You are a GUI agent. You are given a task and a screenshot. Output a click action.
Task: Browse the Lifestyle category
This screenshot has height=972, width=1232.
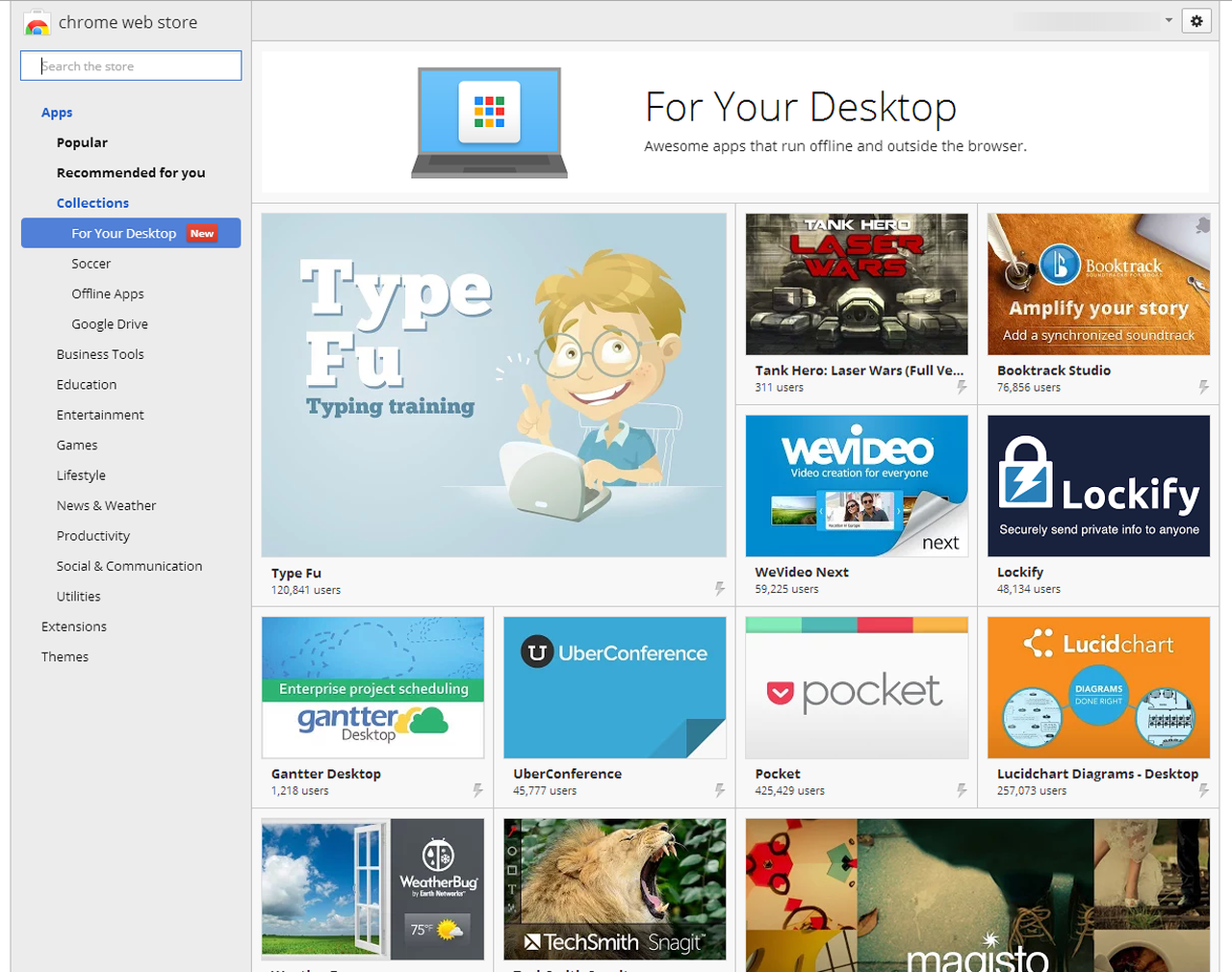coord(81,475)
